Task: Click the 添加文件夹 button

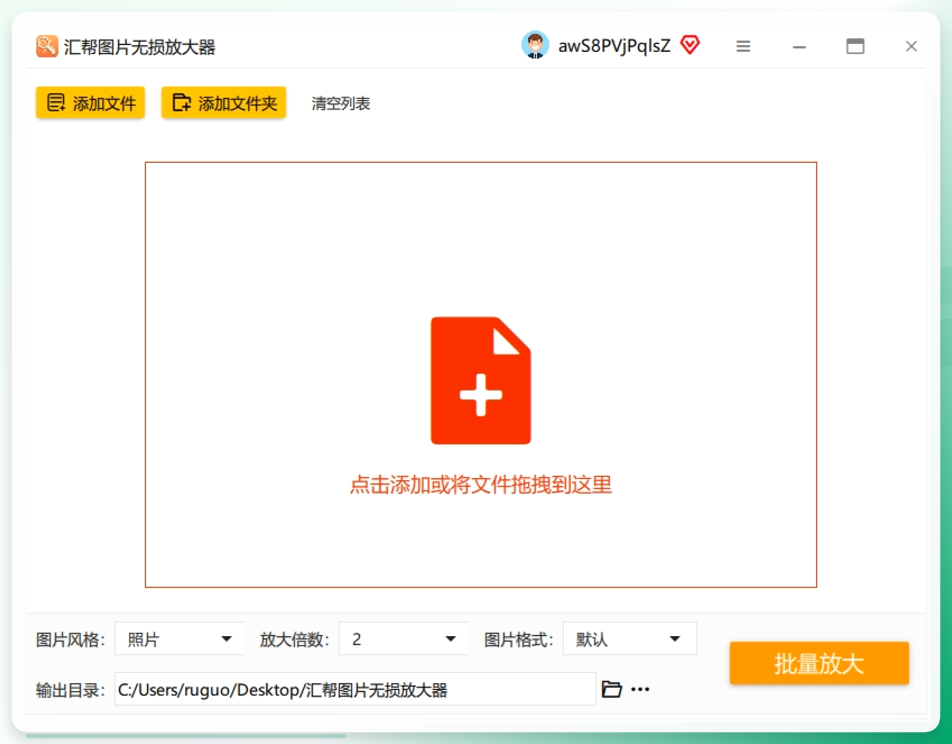Action: coord(223,103)
